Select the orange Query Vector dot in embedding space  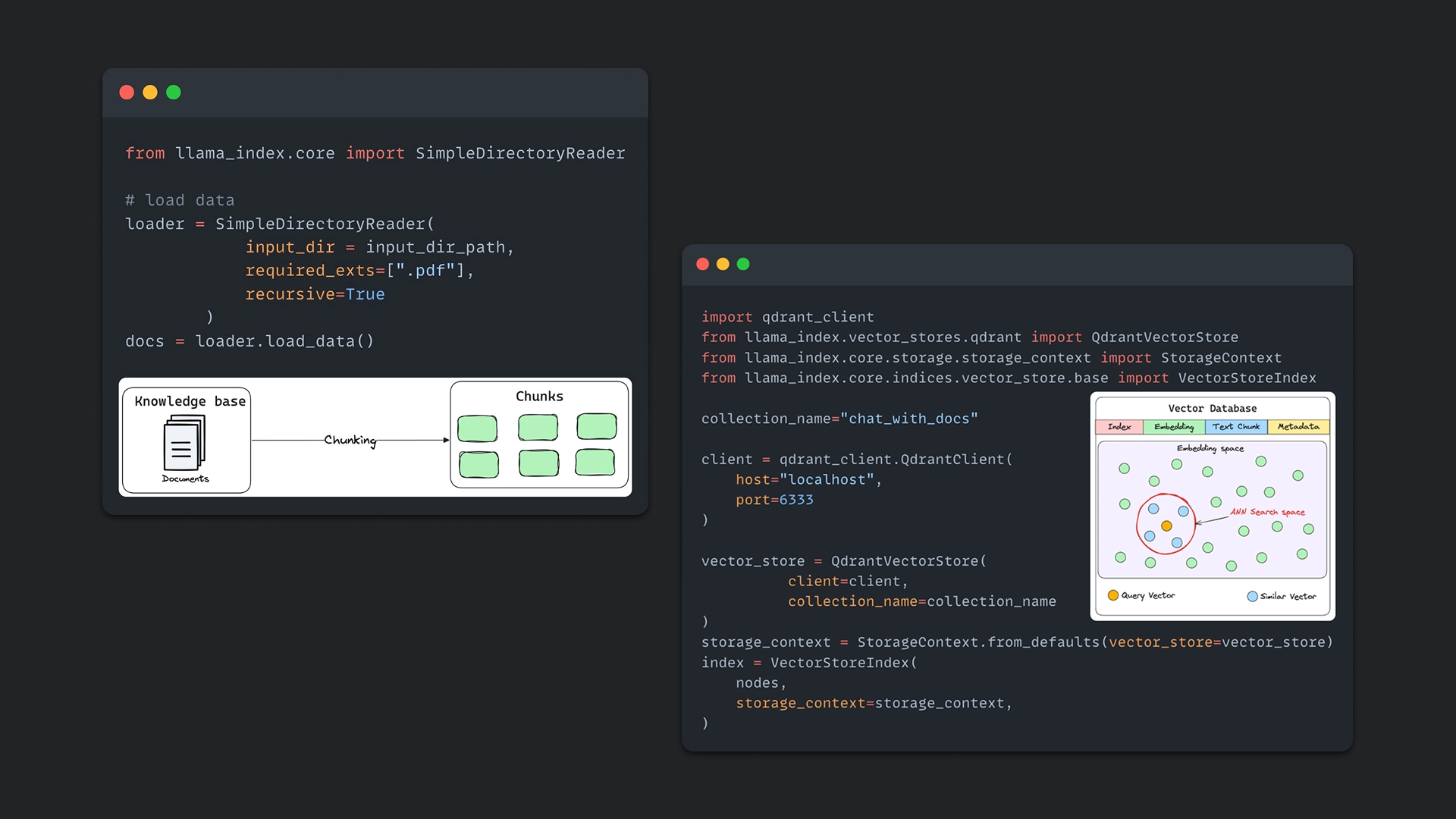coord(1168,524)
